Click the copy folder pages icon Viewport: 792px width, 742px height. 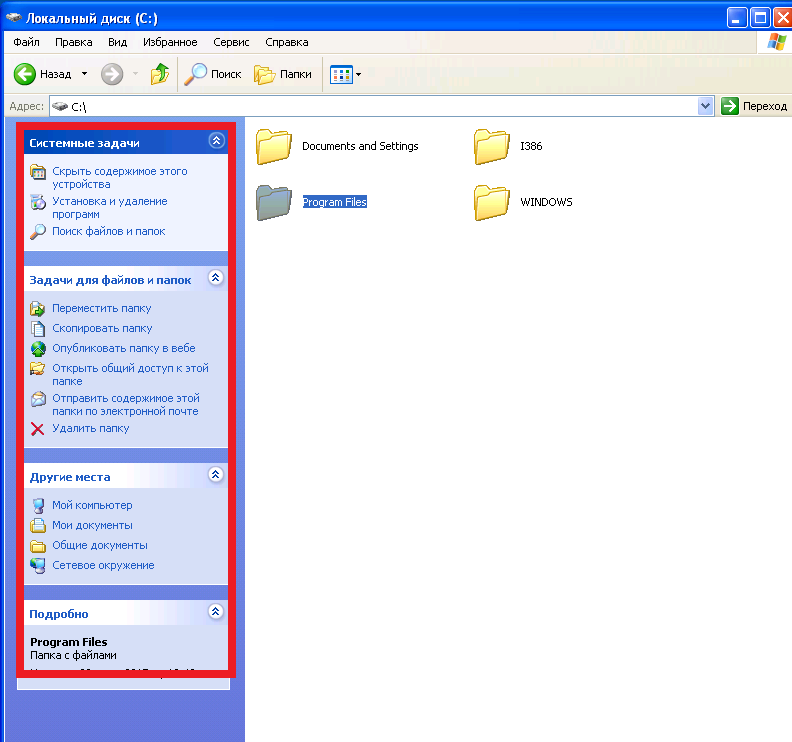[38, 329]
